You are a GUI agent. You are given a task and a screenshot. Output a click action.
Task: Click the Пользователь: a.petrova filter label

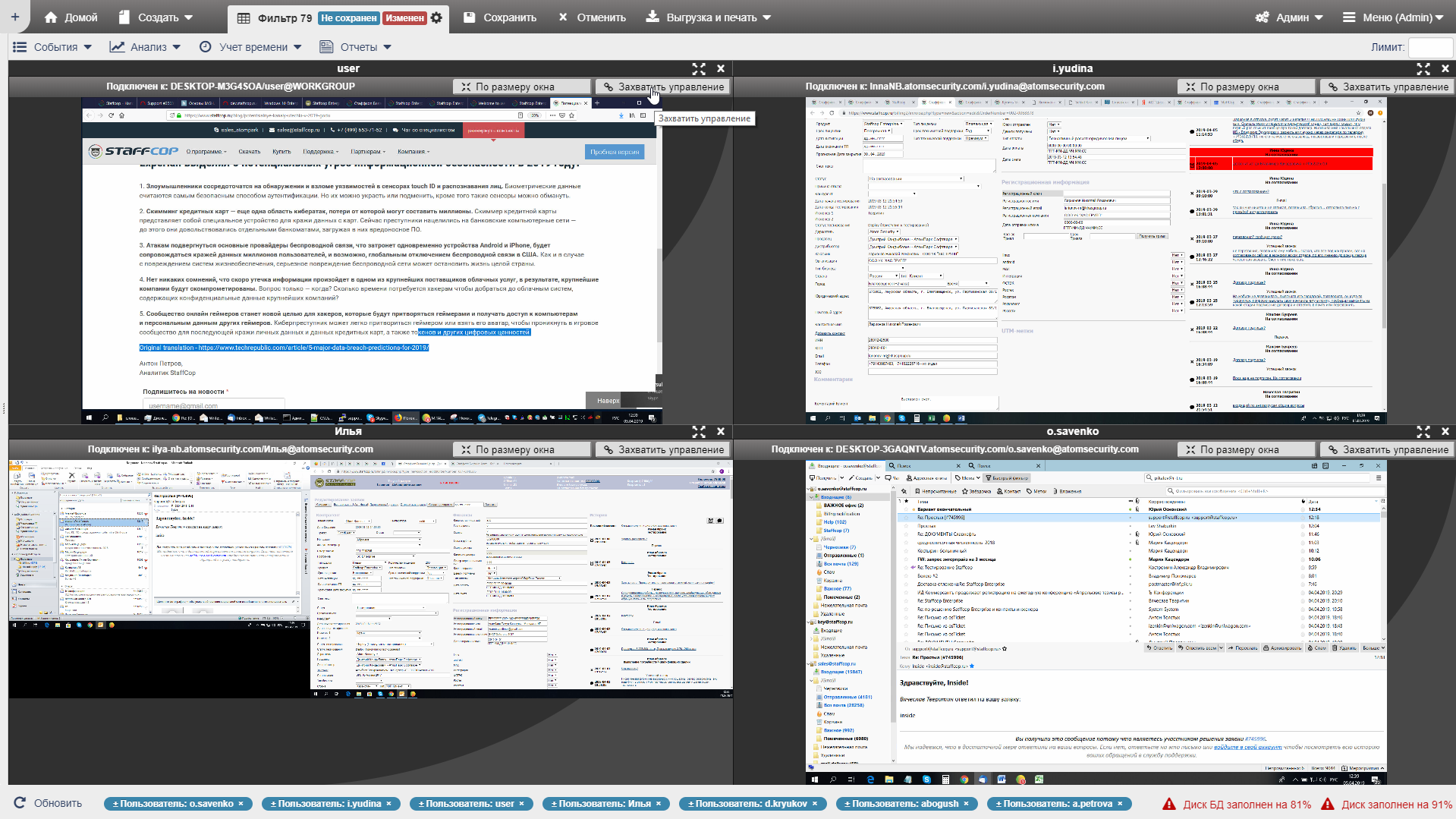1055,804
